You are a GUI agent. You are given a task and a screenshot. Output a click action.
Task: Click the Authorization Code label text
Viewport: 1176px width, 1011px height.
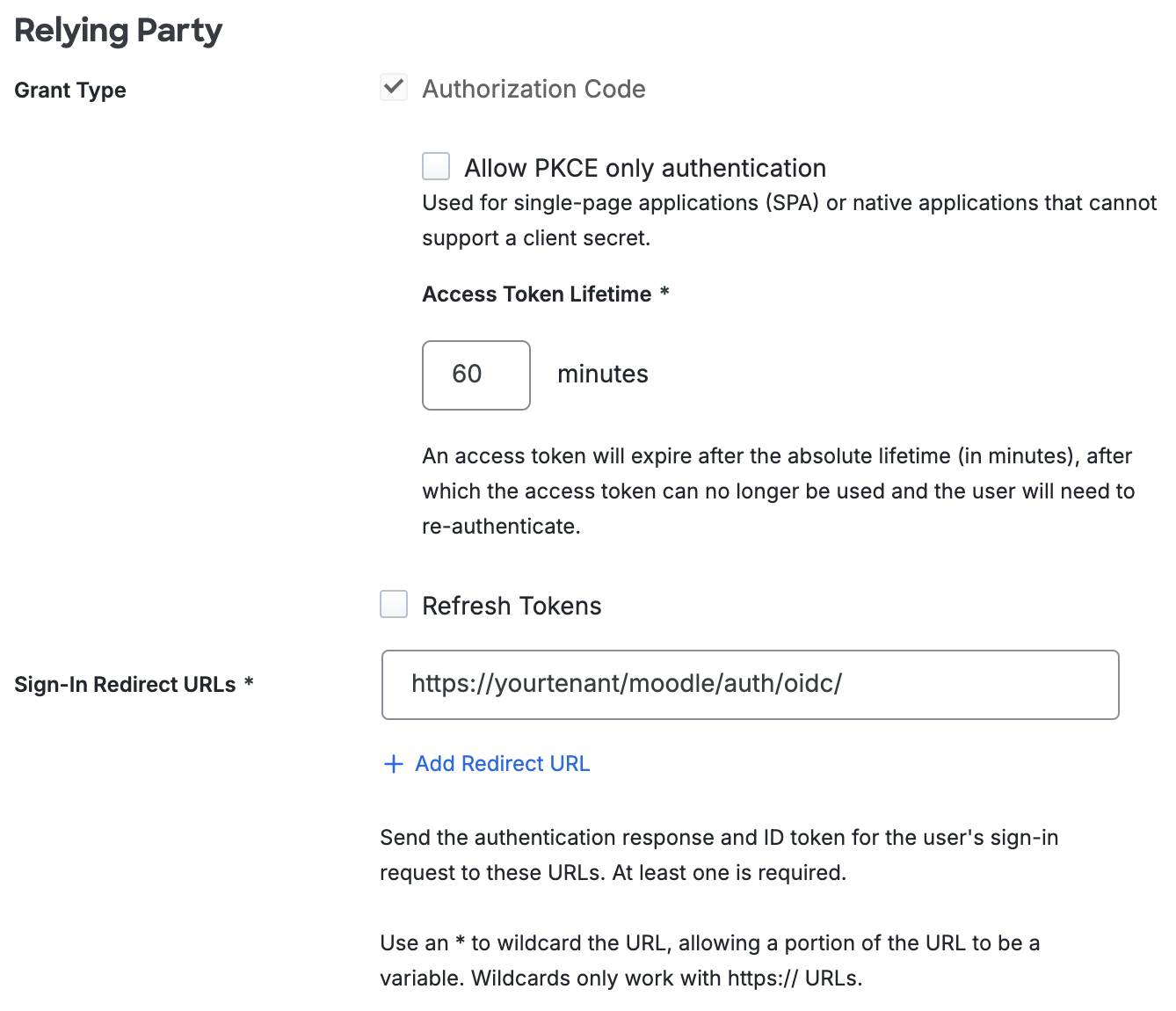pyautogui.click(x=534, y=89)
